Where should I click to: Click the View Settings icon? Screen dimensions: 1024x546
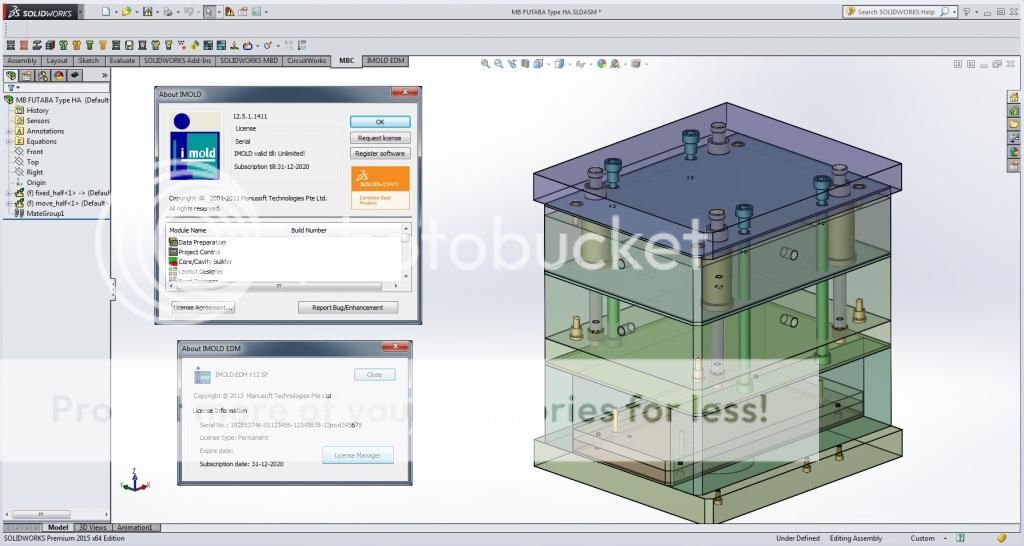click(x=635, y=64)
